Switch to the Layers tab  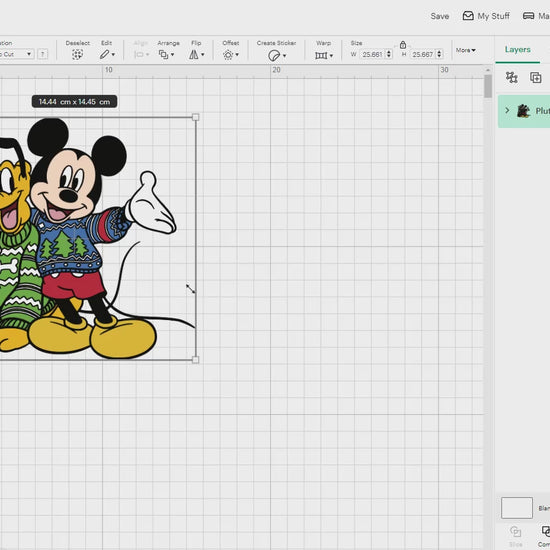tap(517, 49)
